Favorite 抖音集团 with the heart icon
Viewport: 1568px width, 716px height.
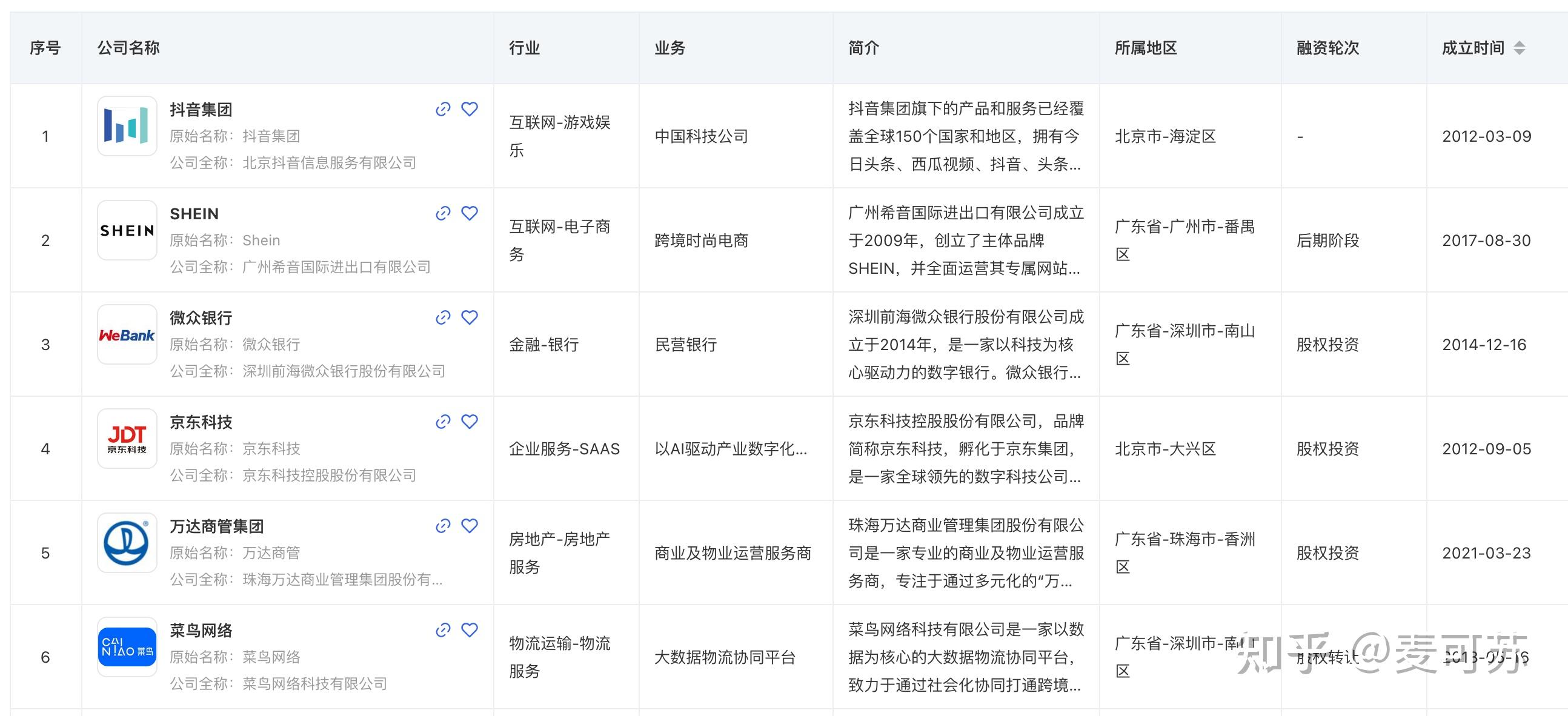point(470,109)
